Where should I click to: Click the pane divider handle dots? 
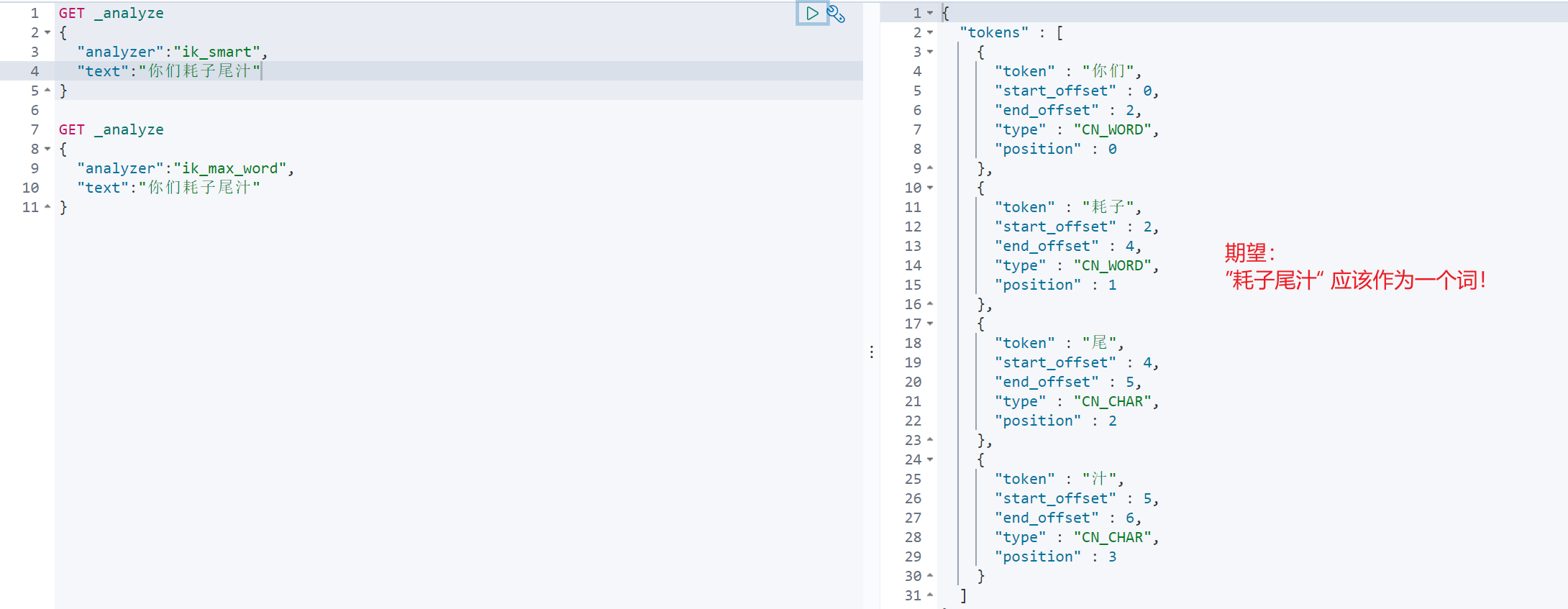(x=872, y=352)
